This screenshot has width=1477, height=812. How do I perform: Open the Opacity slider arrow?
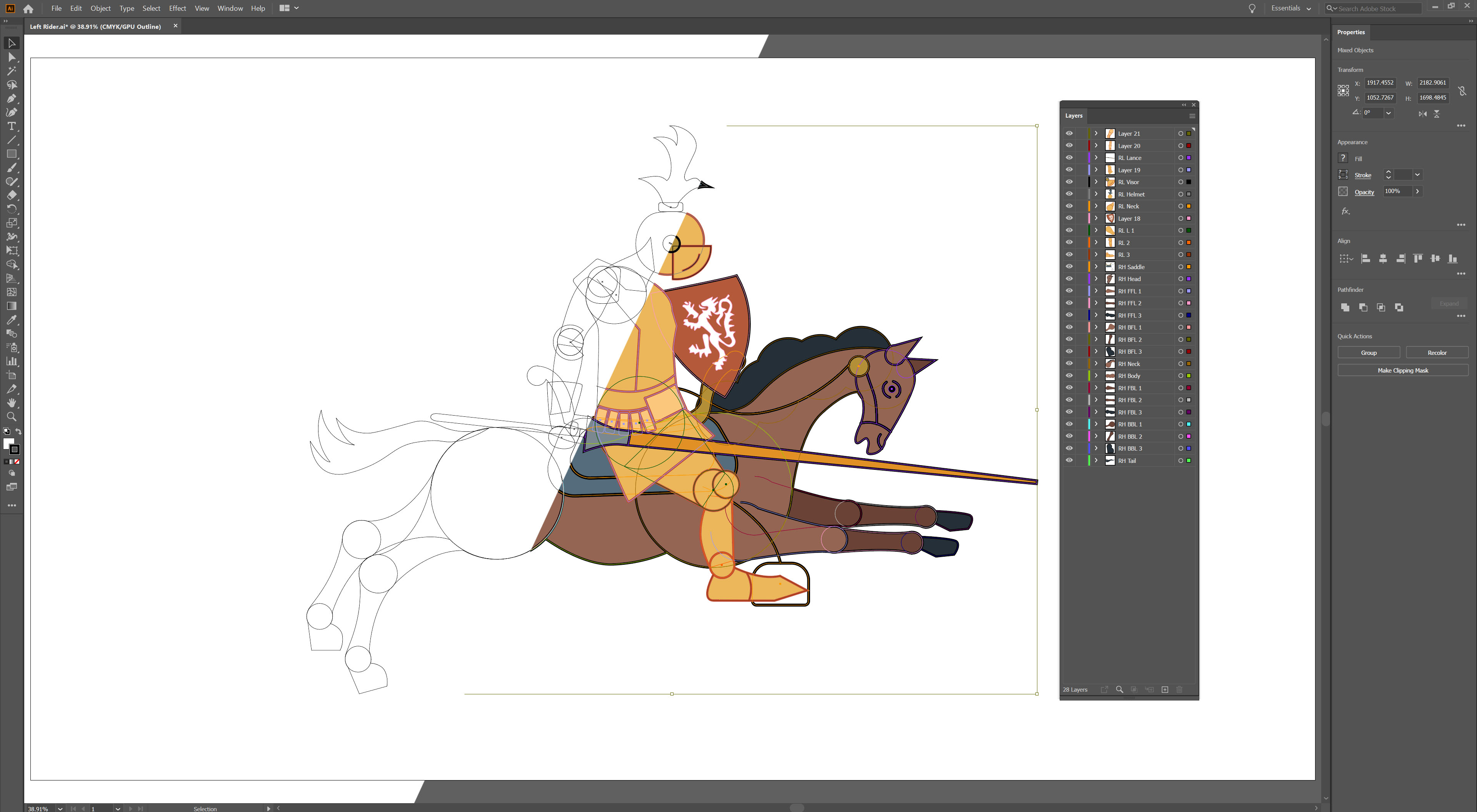pyautogui.click(x=1417, y=191)
